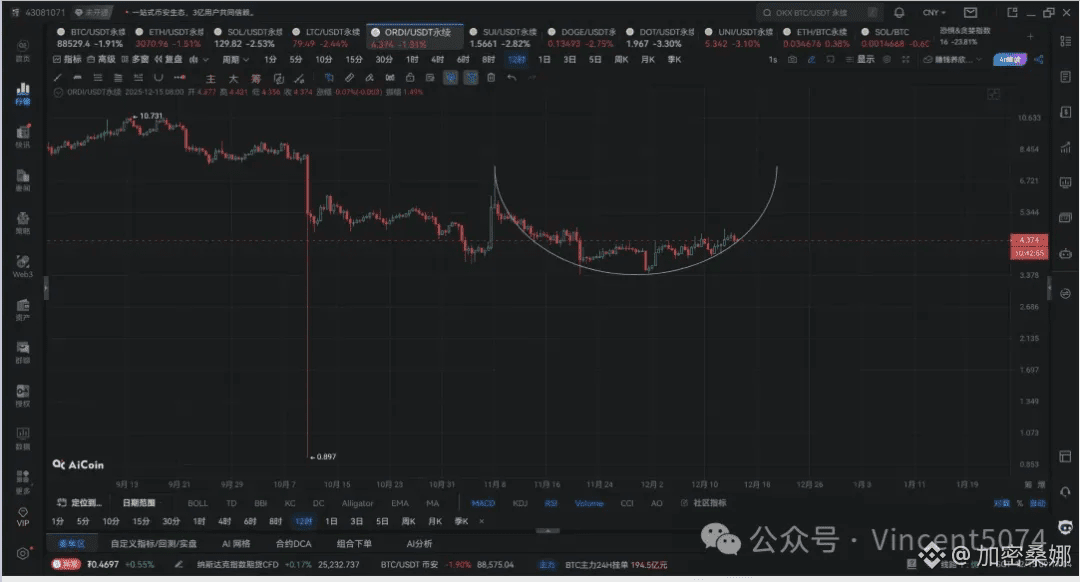Select the 30分 interval in top toolbar
This screenshot has width=1080, height=582.
(x=384, y=59)
